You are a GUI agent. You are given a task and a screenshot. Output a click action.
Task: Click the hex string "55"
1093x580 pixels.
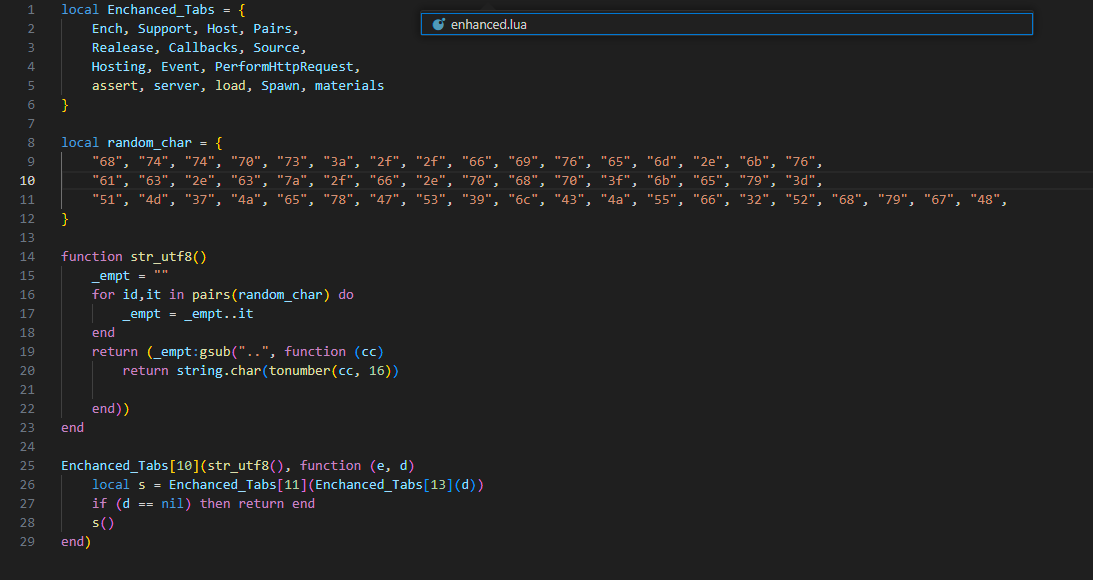point(662,199)
